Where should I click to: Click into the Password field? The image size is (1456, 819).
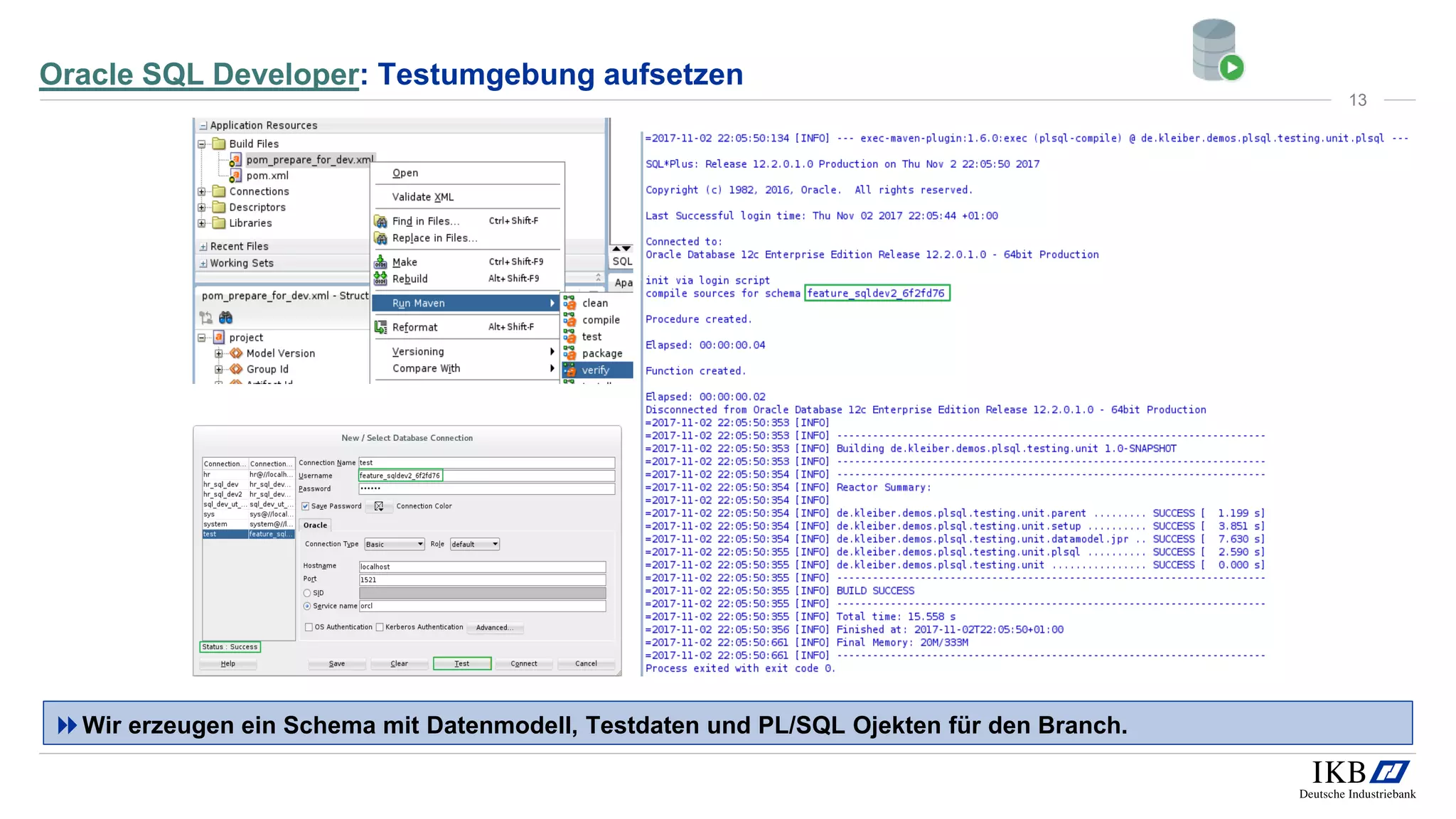[x=487, y=489]
